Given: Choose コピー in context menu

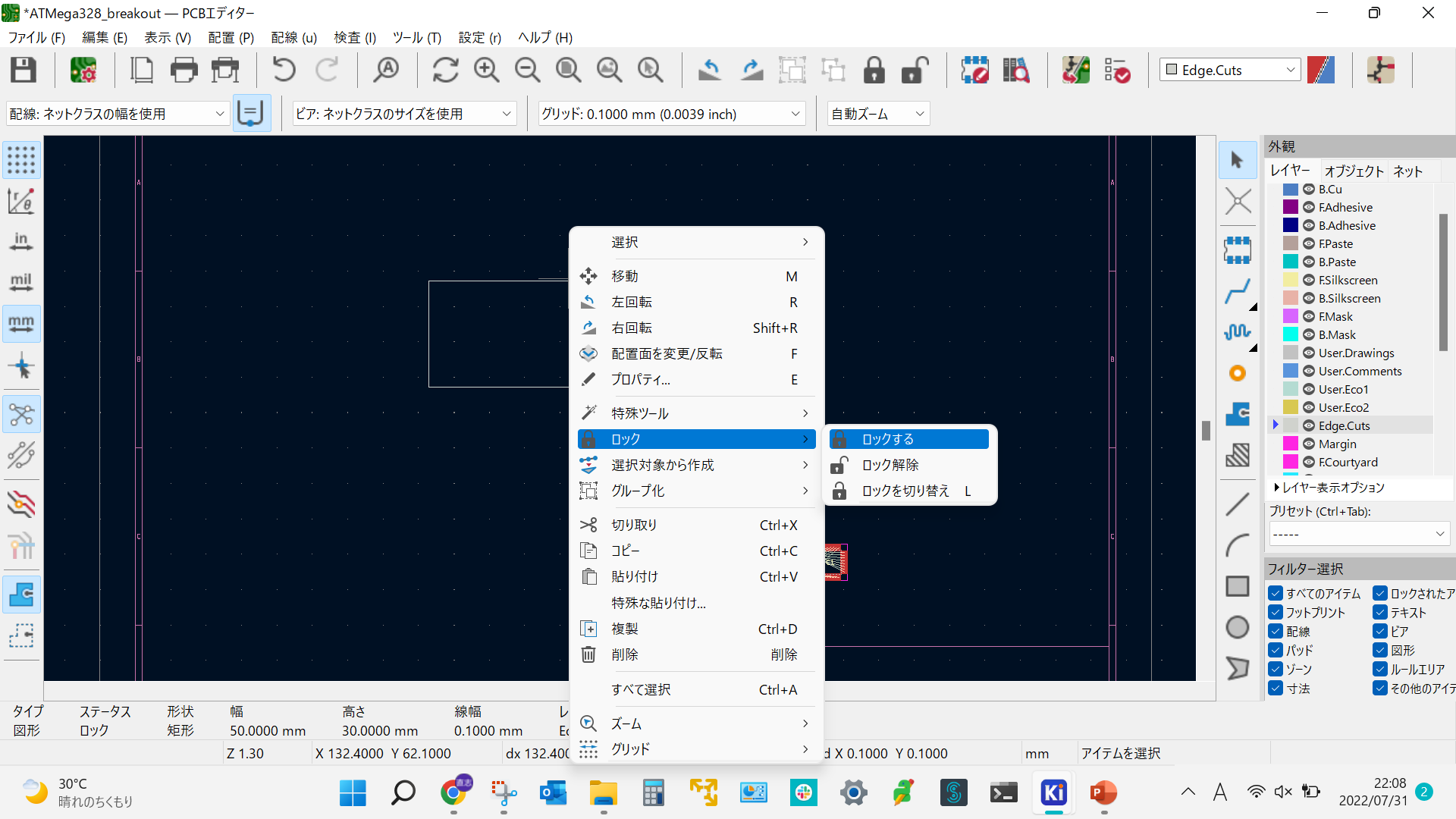Looking at the screenshot, I should [696, 551].
